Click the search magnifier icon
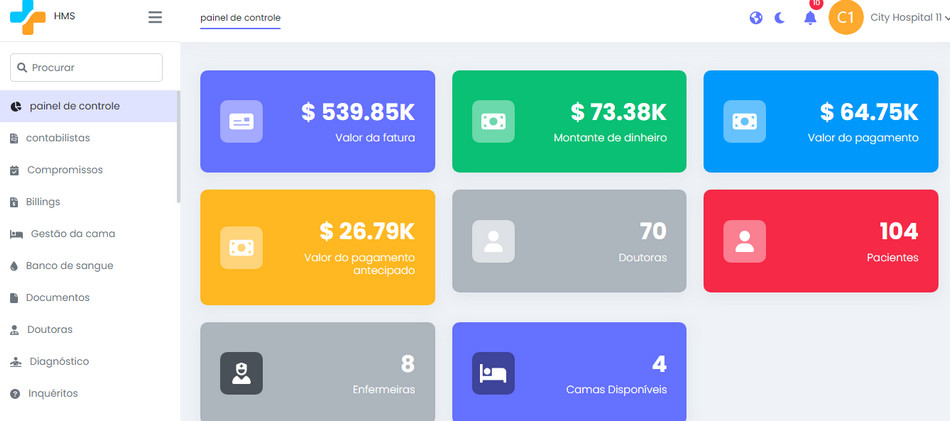This screenshot has height=421, width=950. (22, 67)
